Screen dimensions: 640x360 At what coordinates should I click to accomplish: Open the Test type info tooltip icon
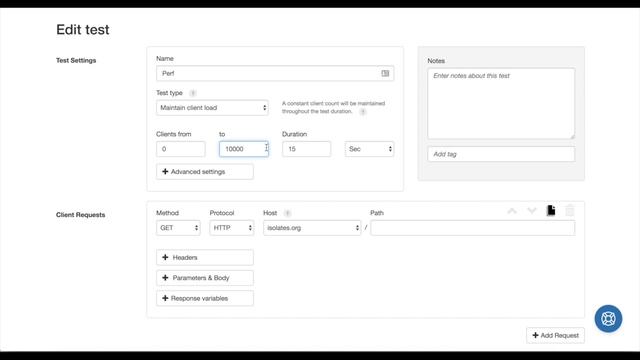[193, 93]
